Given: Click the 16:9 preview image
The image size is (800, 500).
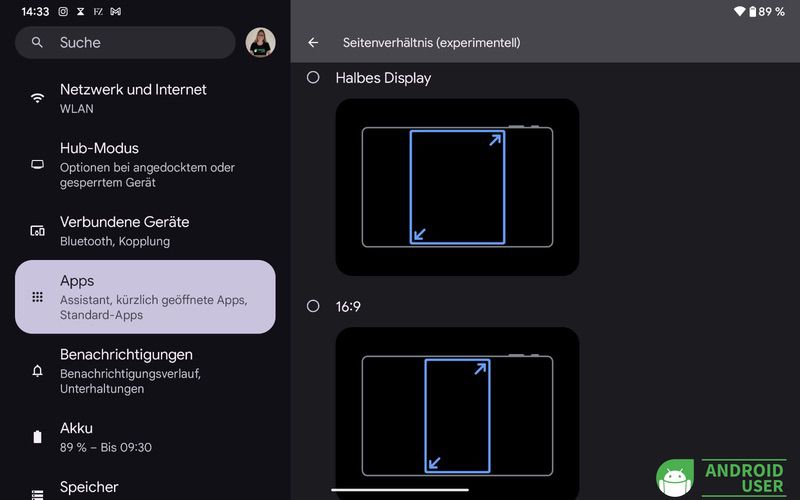Looking at the screenshot, I should click(457, 414).
